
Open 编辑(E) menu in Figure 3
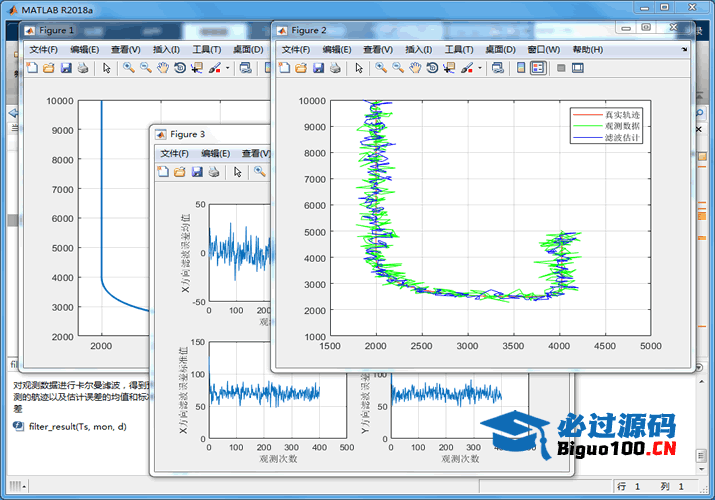216,153
